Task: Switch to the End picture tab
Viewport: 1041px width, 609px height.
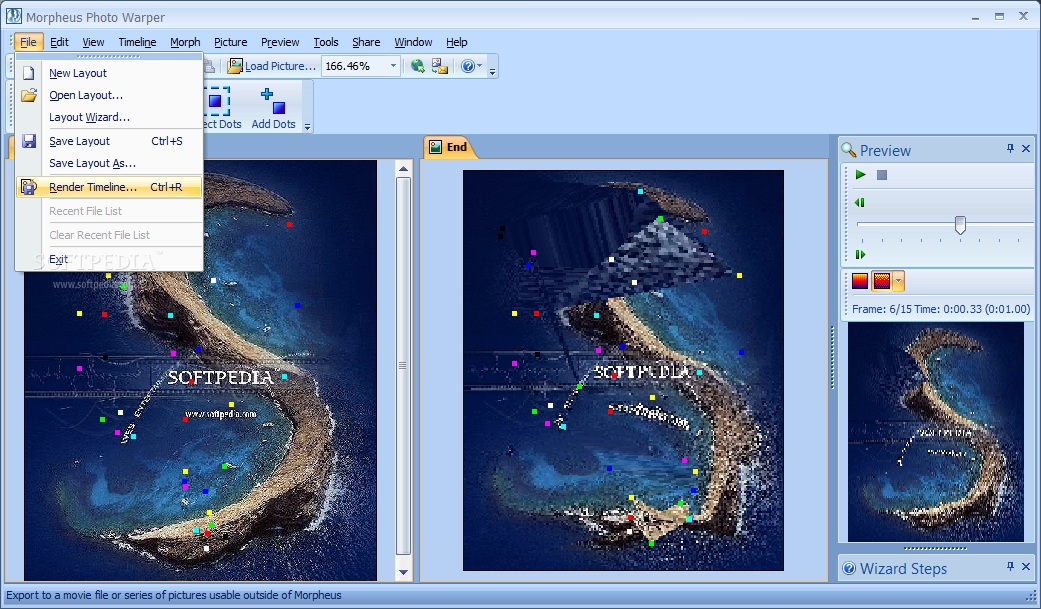Action: pos(449,147)
